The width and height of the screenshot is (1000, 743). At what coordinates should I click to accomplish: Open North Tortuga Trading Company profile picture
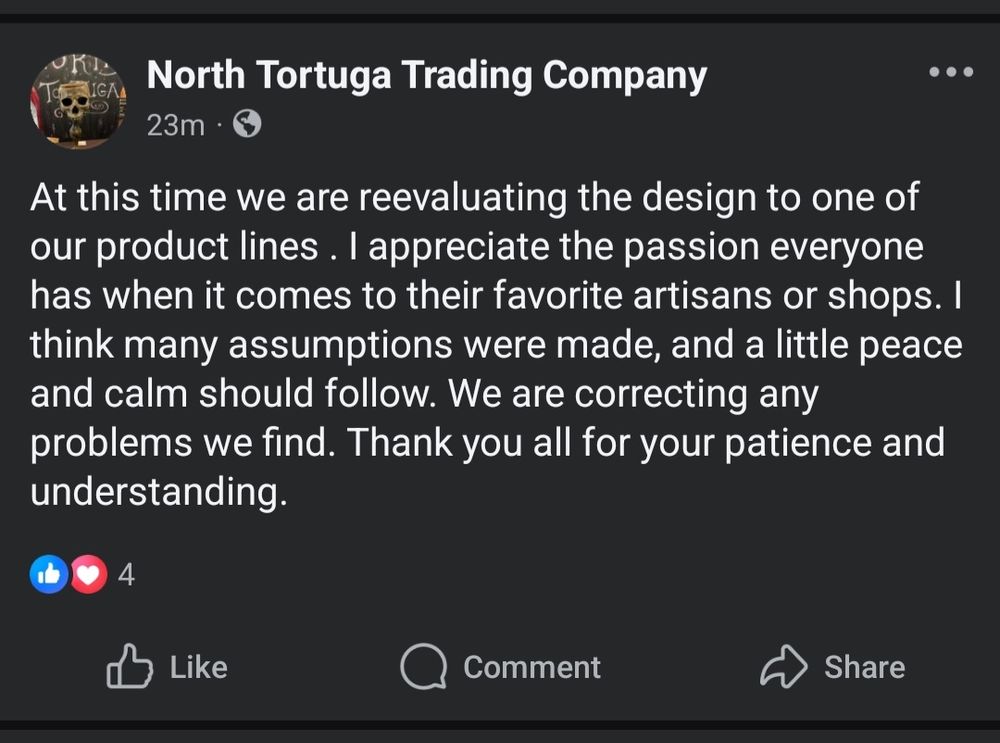78,101
